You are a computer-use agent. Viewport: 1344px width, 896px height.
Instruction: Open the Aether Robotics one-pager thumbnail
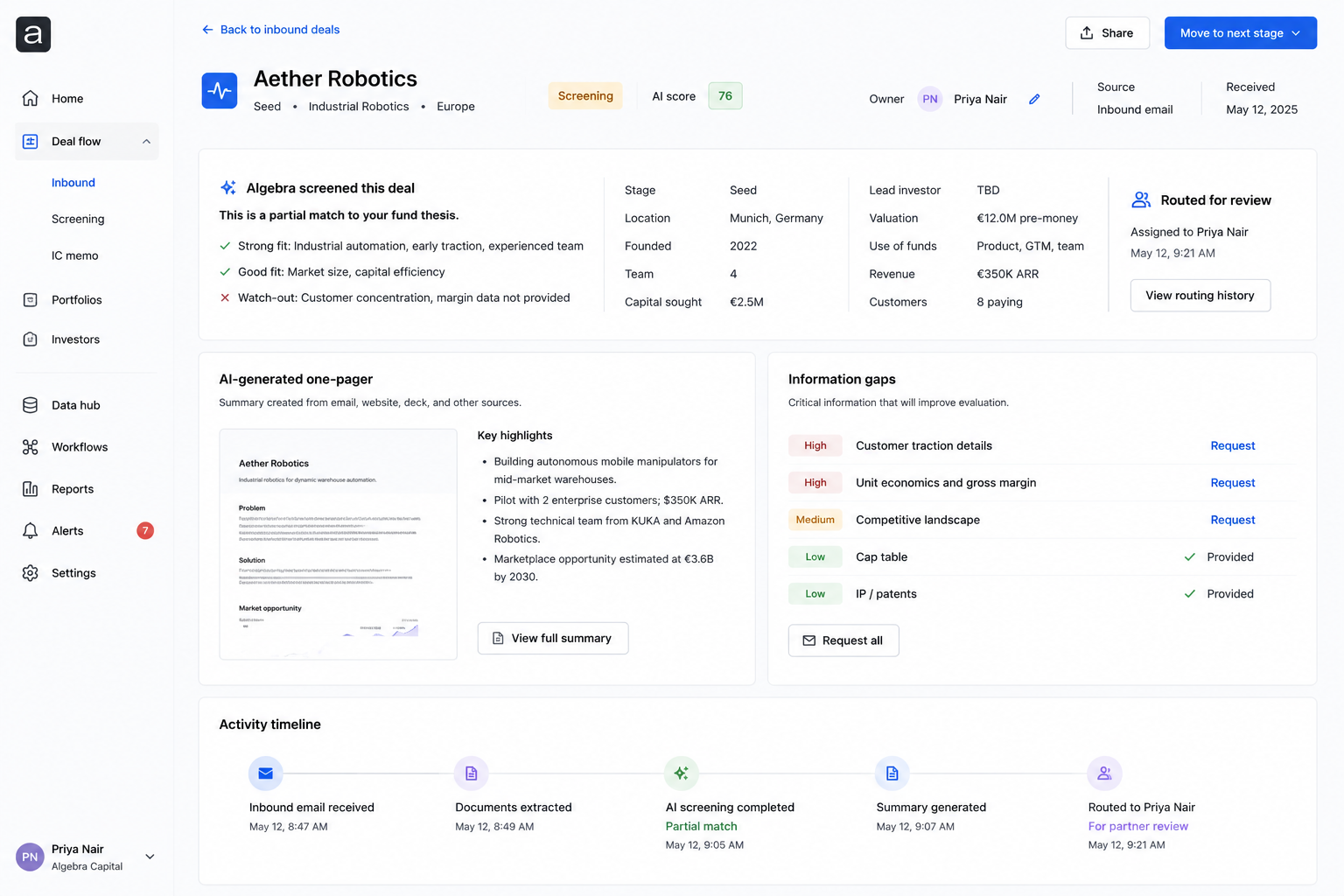[339, 544]
